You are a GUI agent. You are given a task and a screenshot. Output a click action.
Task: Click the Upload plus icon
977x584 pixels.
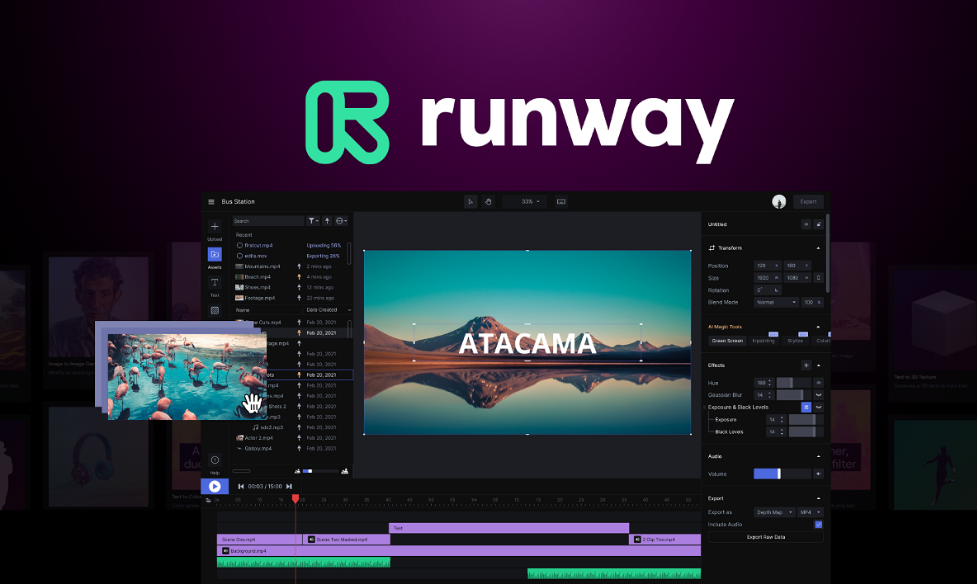[x=215, y=227]
